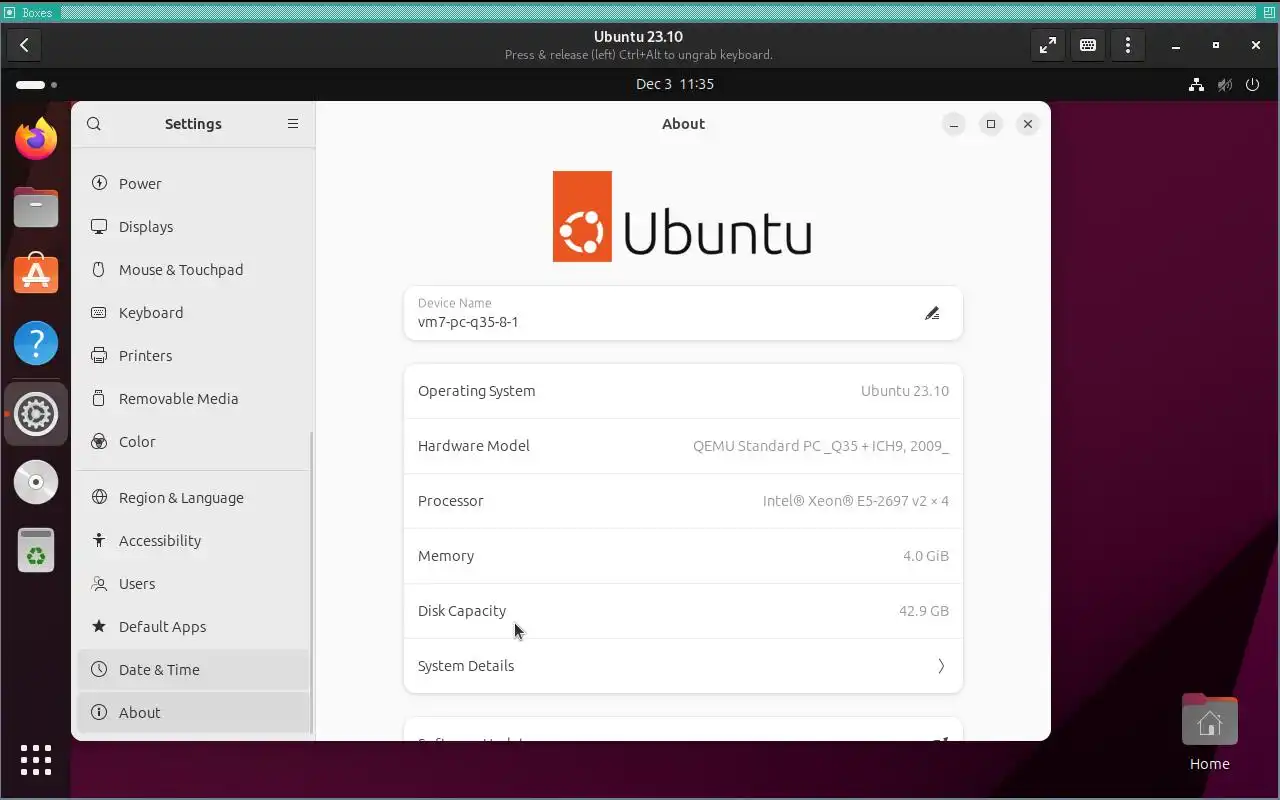
Task: Select About in sidebar
Action: (193, 712)
